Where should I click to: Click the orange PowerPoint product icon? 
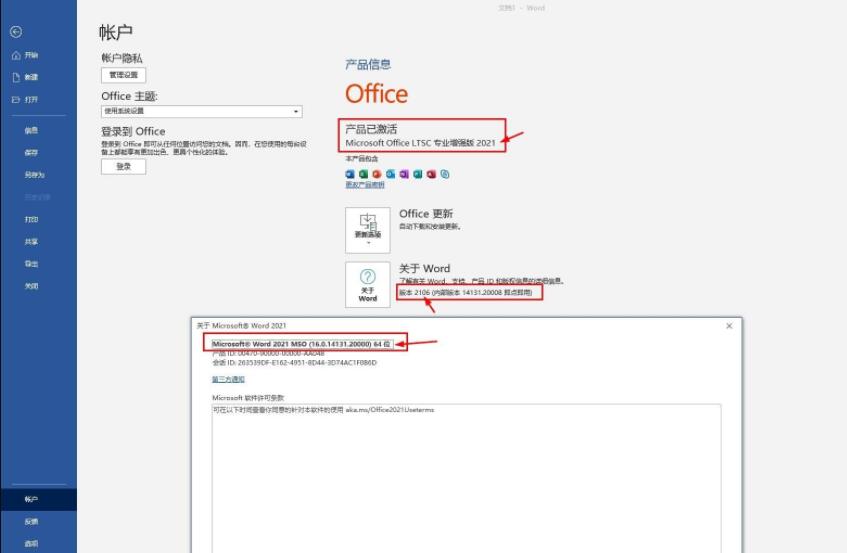377,174
